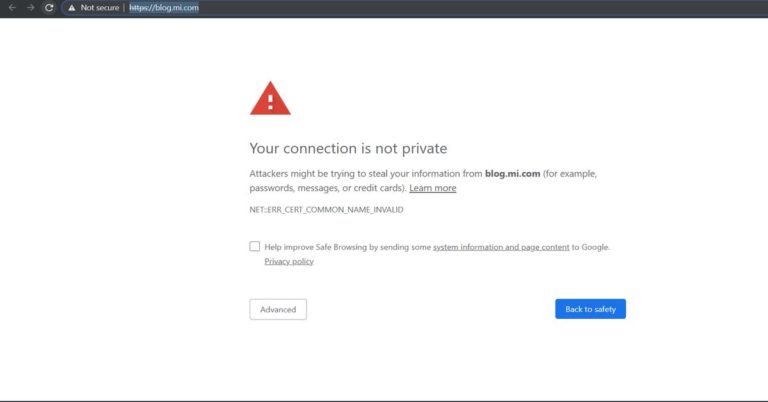Open the Privacy policy link
The image size is (768, 402).
pyautogui.click(x=289, y=261)
